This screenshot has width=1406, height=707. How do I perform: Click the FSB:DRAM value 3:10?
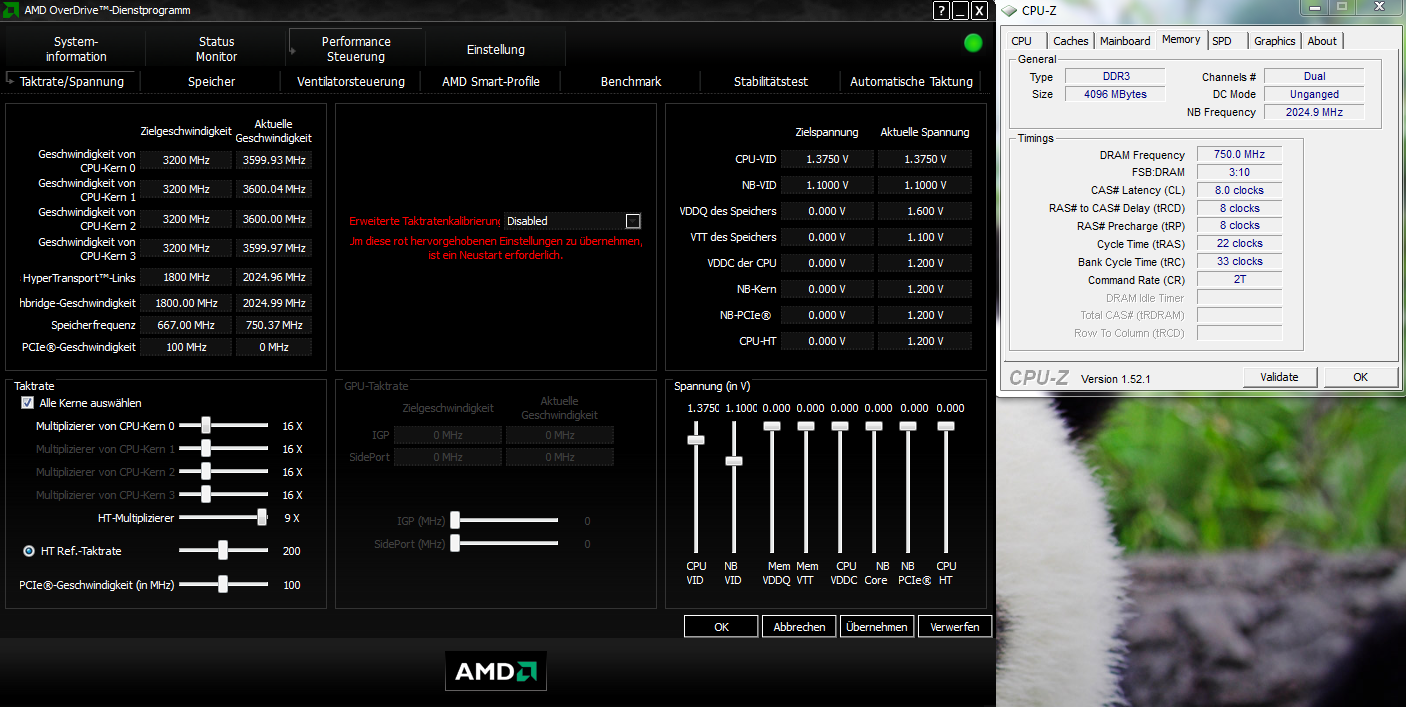point(1239,172)
